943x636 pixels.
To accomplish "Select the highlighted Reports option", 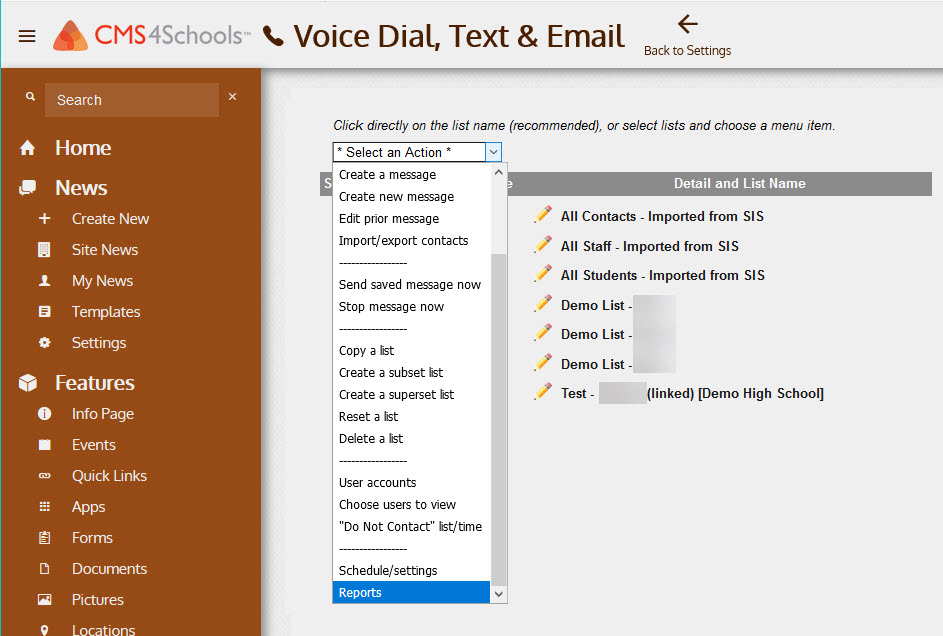I will (x=411, y=593).
